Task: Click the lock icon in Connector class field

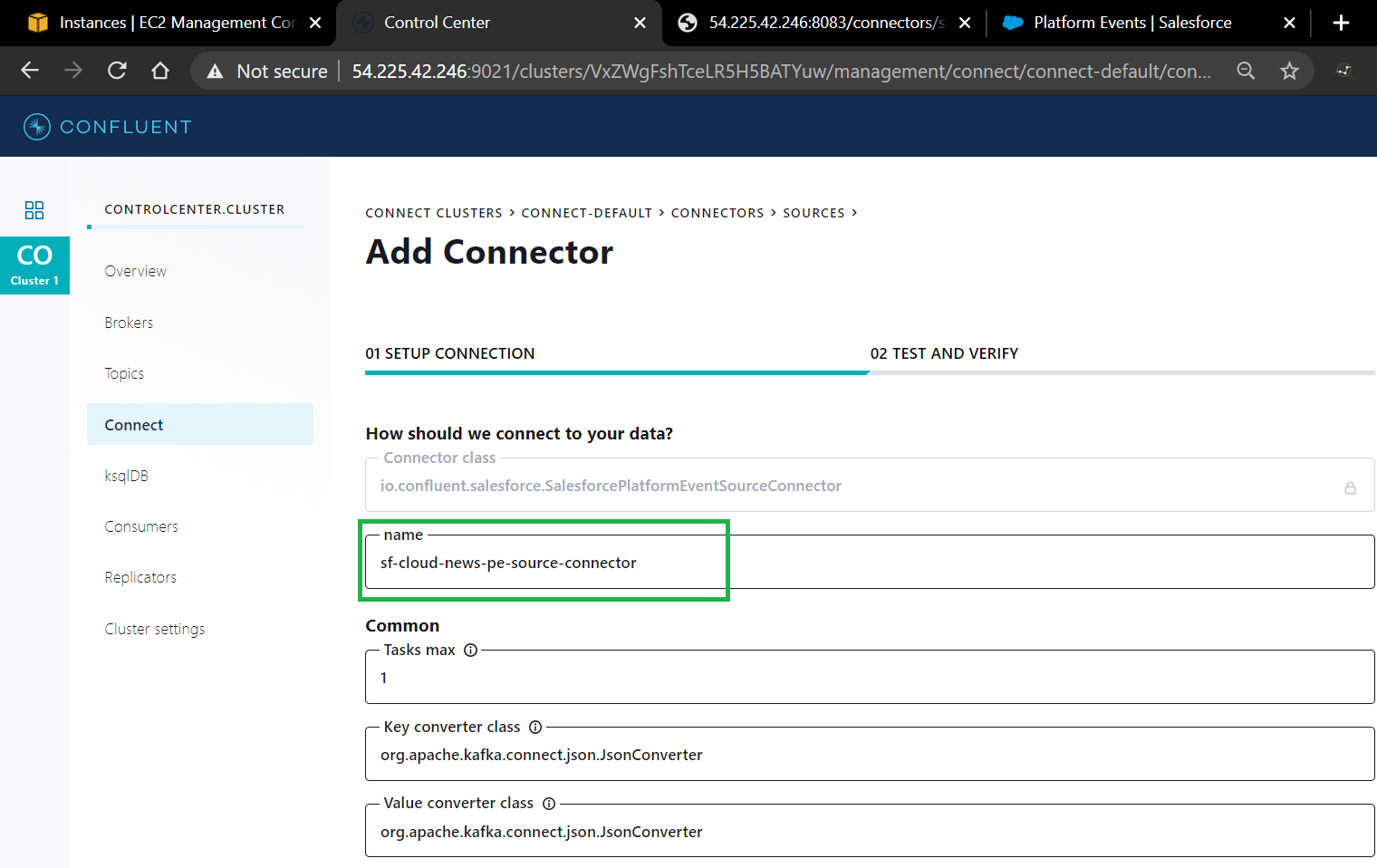Action: tap(1350, 487)
